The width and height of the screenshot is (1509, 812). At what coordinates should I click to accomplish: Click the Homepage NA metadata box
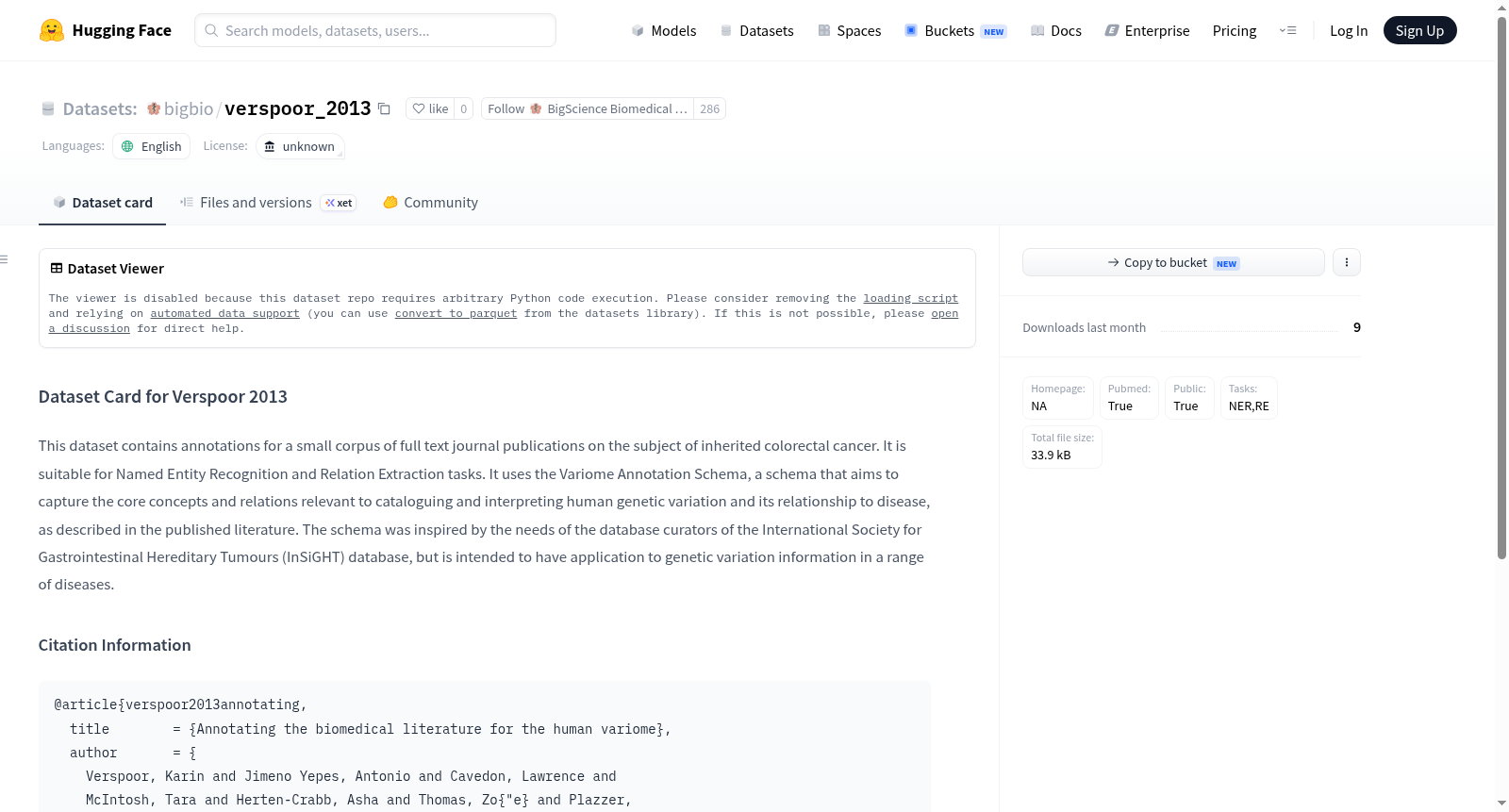(1058, 398)
